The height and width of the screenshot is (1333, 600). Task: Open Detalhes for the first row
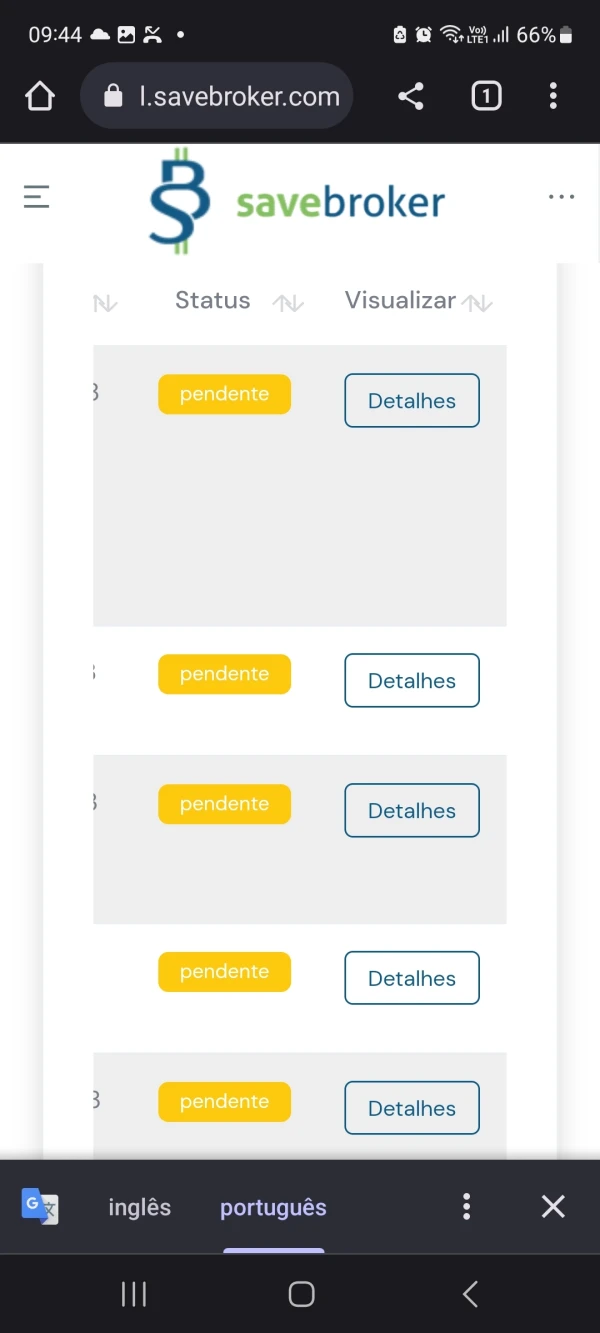[x=412, y=400]
